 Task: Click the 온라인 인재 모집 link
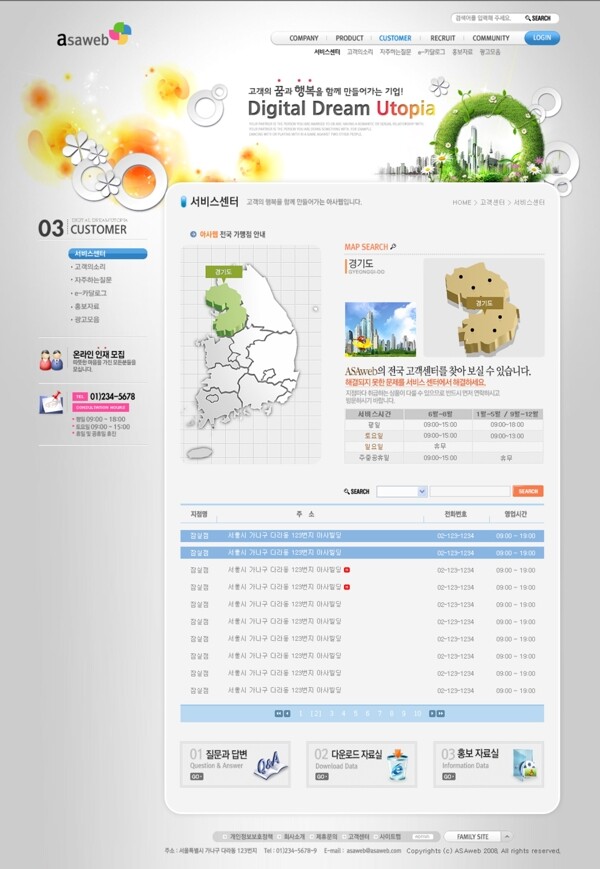[99, 354]
